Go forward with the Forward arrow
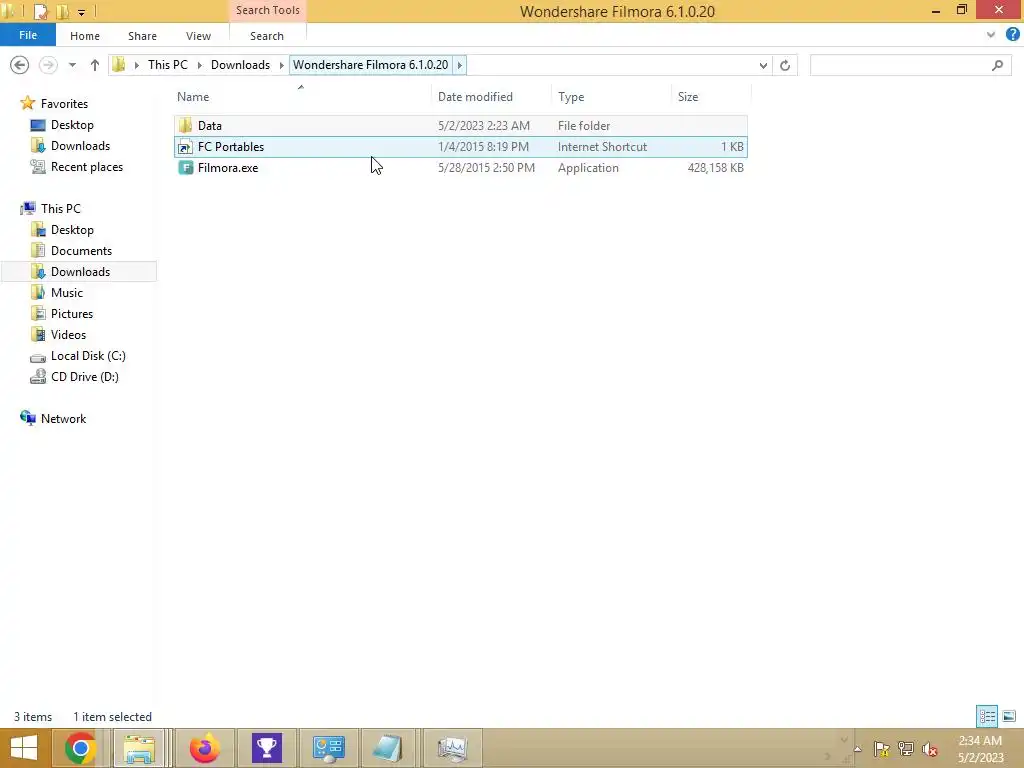 click(48, 65)
